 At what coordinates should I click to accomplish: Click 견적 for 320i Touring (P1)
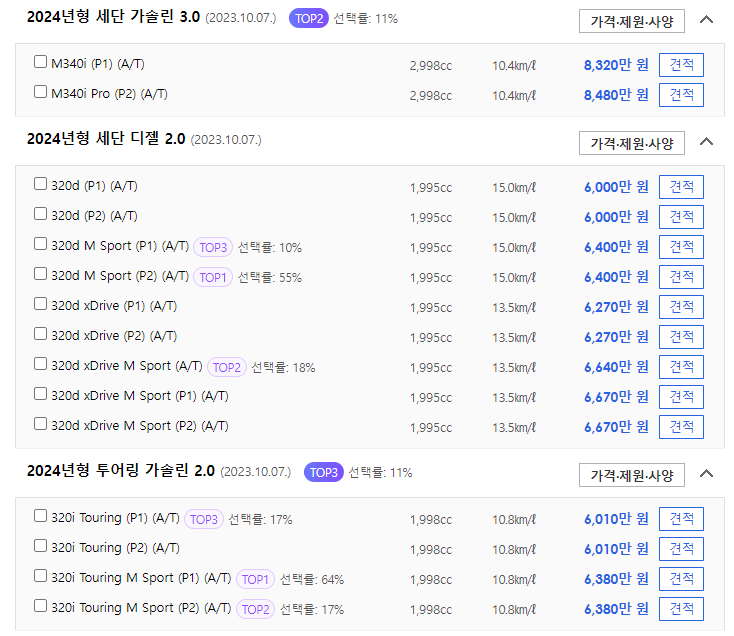(x=681, y=519)
